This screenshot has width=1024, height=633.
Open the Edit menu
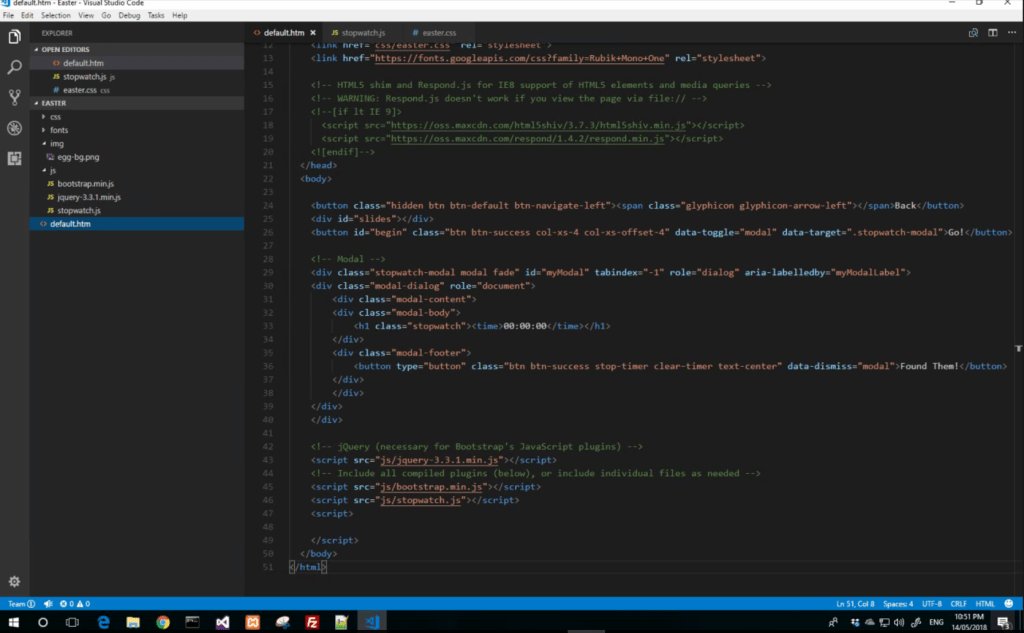27,15
